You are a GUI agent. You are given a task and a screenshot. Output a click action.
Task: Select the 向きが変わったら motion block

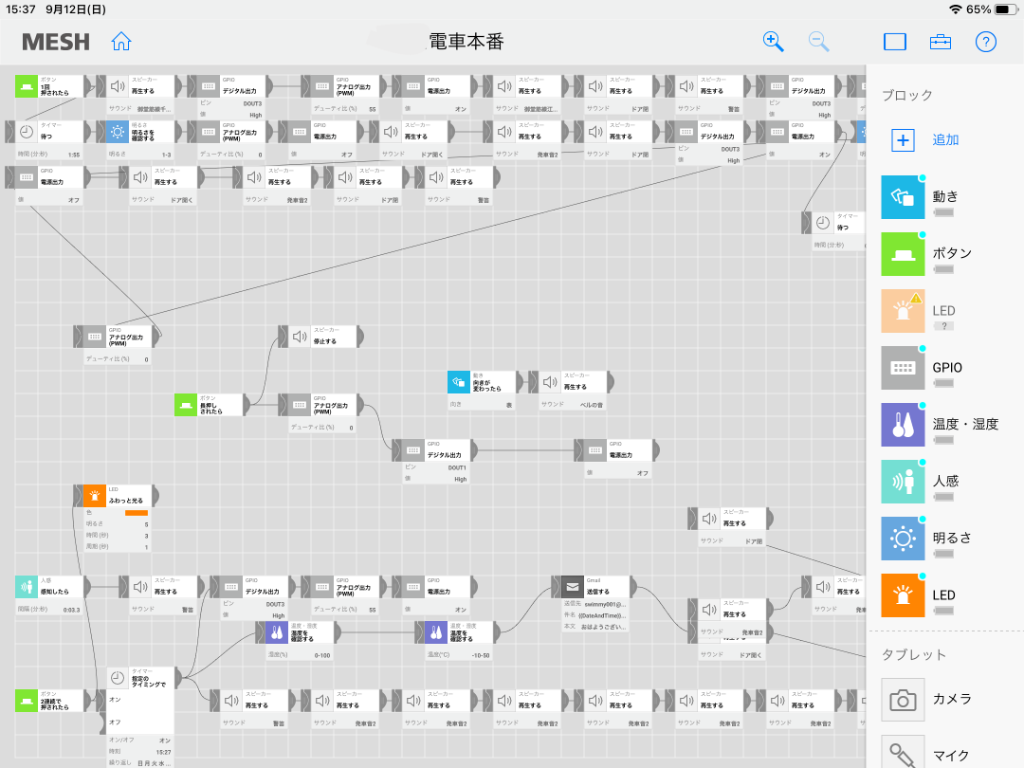(482, 382)
